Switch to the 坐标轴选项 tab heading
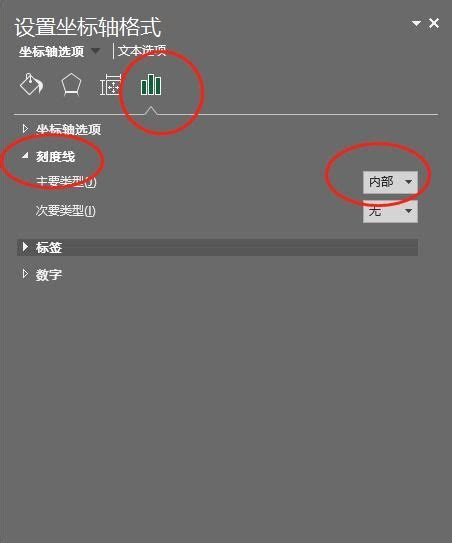Image resolution: width=452 pixels, height=543 pixels. click(52, 52)
